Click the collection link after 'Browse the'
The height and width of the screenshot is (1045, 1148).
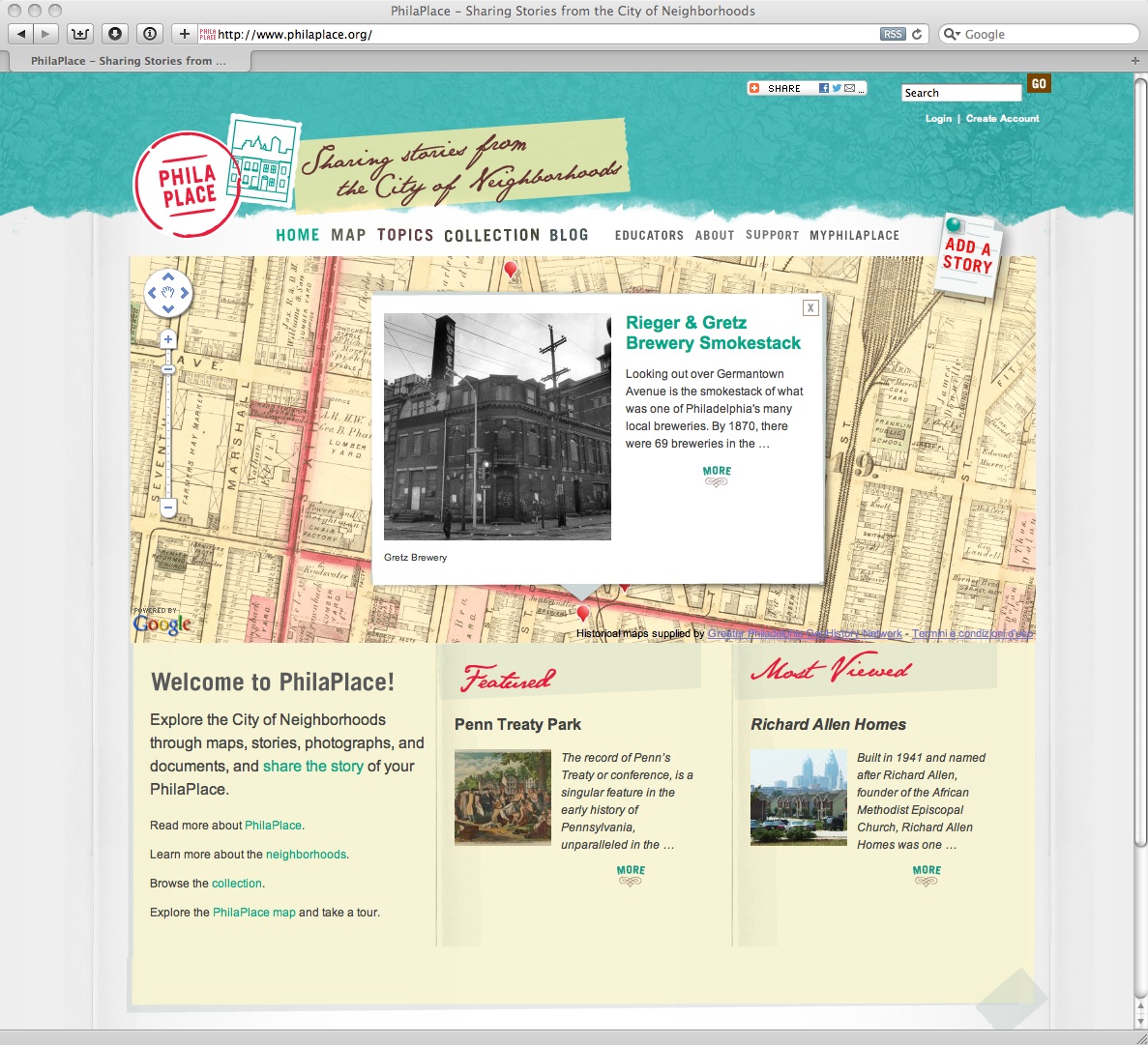[237, 884]
